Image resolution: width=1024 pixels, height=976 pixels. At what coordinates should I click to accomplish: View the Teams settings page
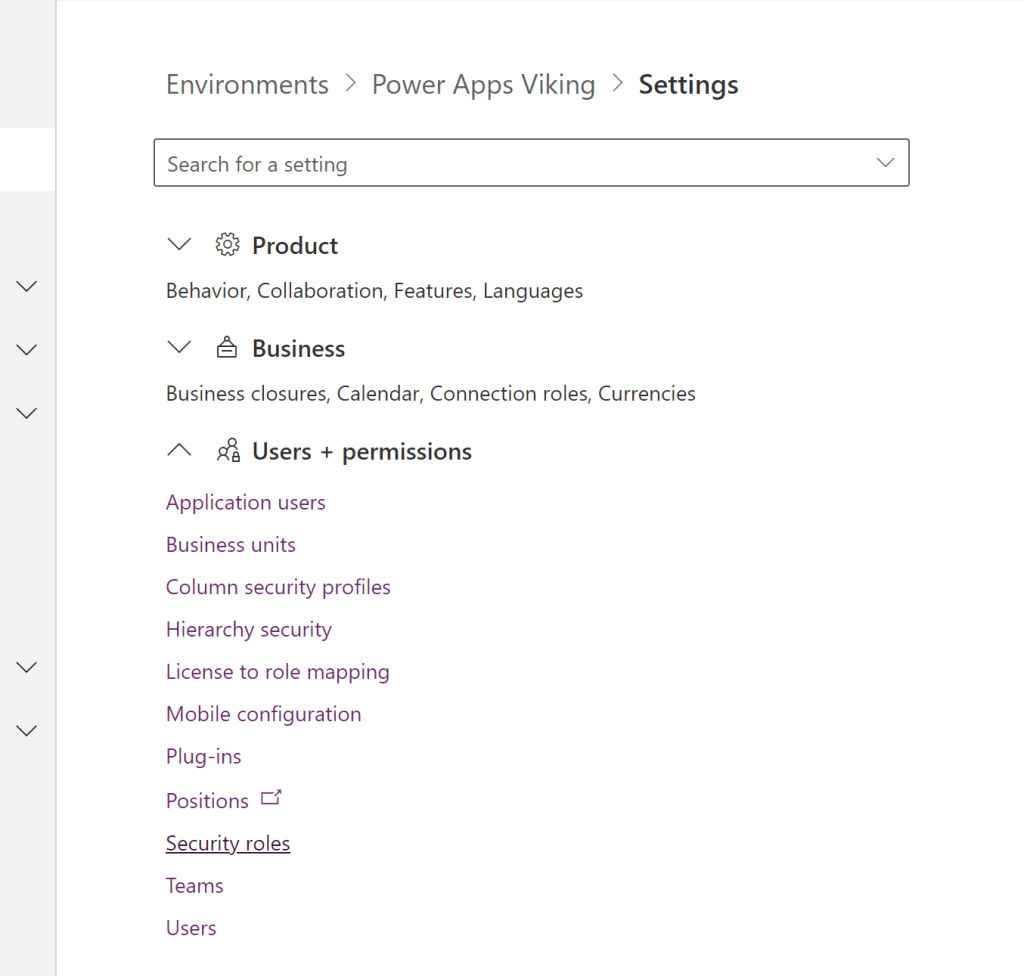coord(195,886)
